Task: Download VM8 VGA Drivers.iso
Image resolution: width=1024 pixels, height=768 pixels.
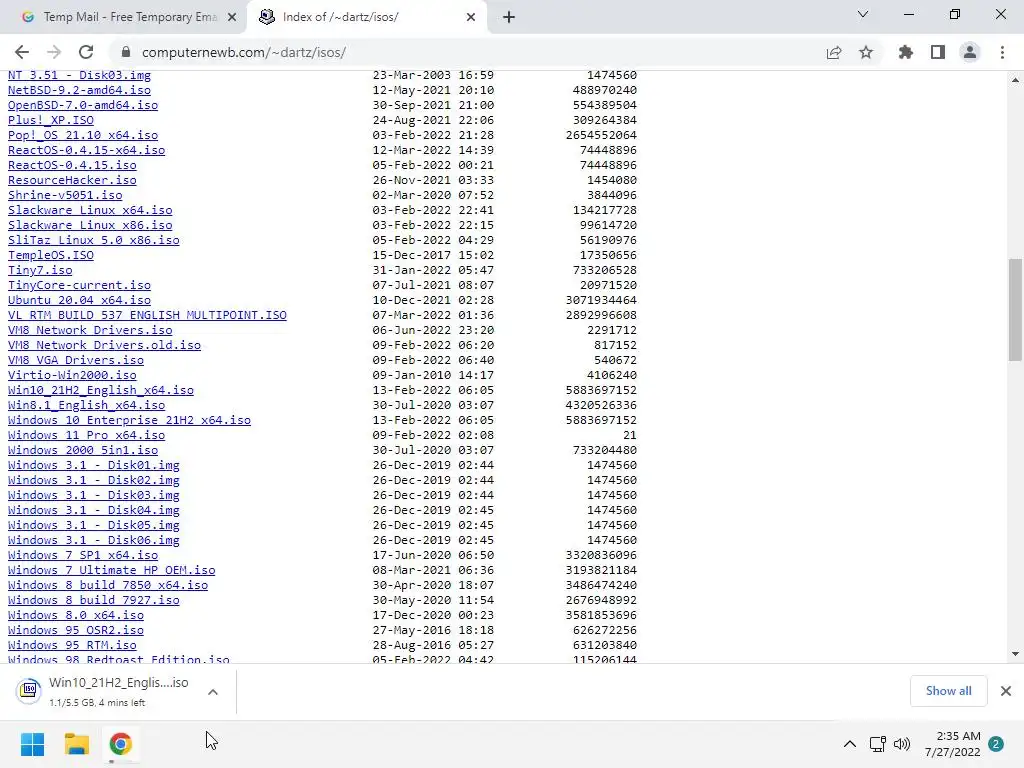Action: coord(76,360)
